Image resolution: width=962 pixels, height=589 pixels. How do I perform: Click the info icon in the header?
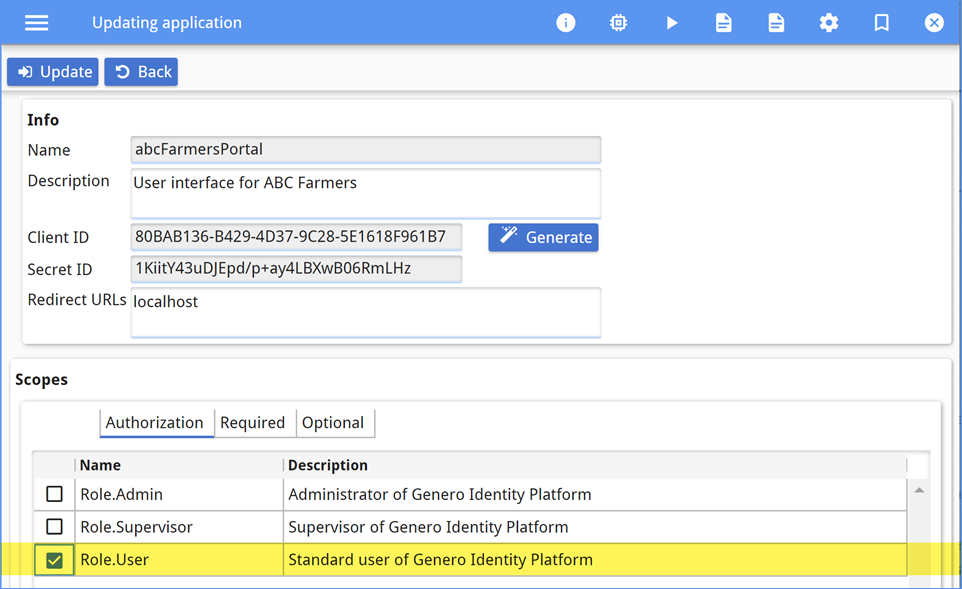click(565, 22)
